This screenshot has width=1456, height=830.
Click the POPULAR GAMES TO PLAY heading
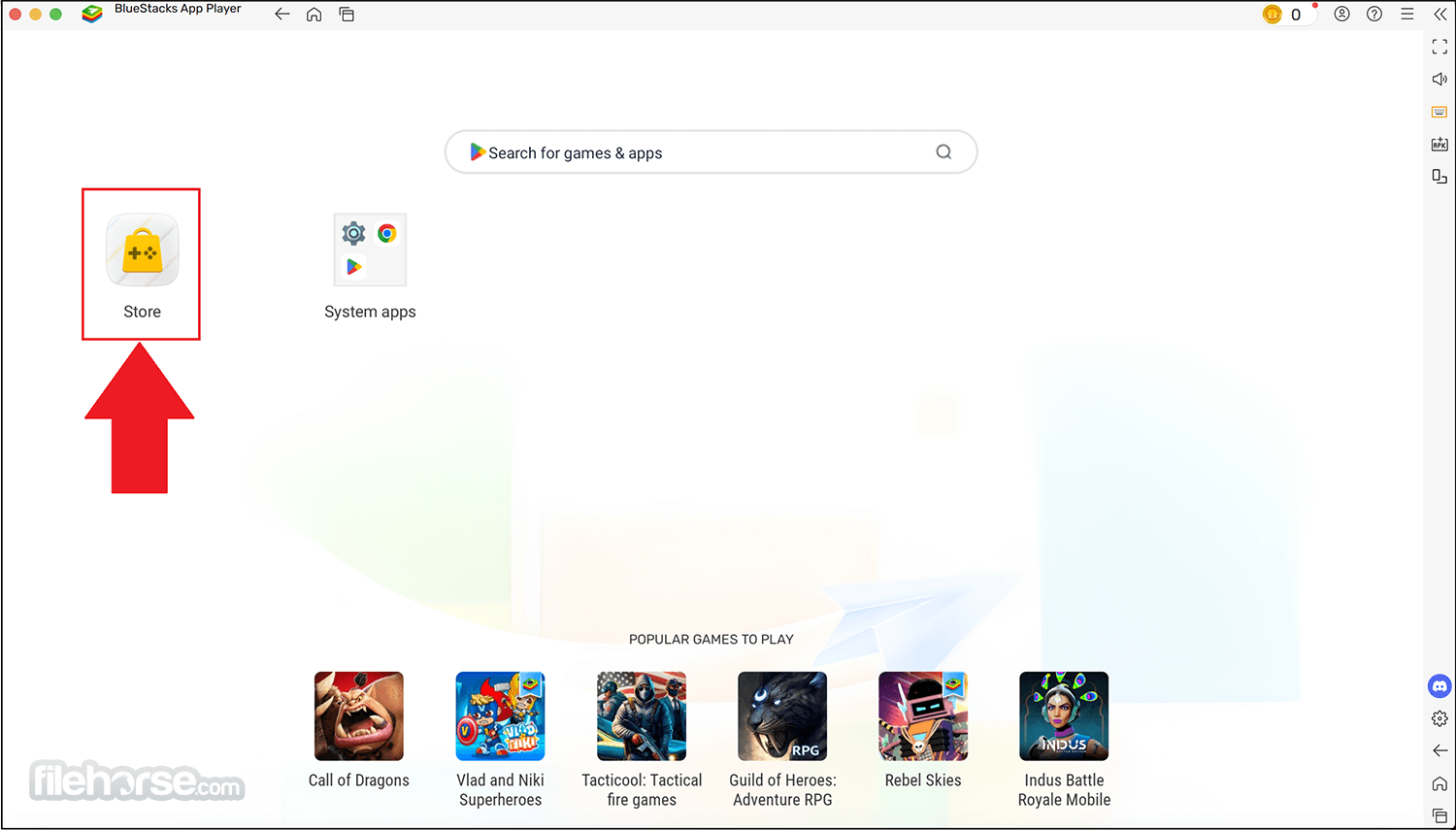click(x=711, y=639)
